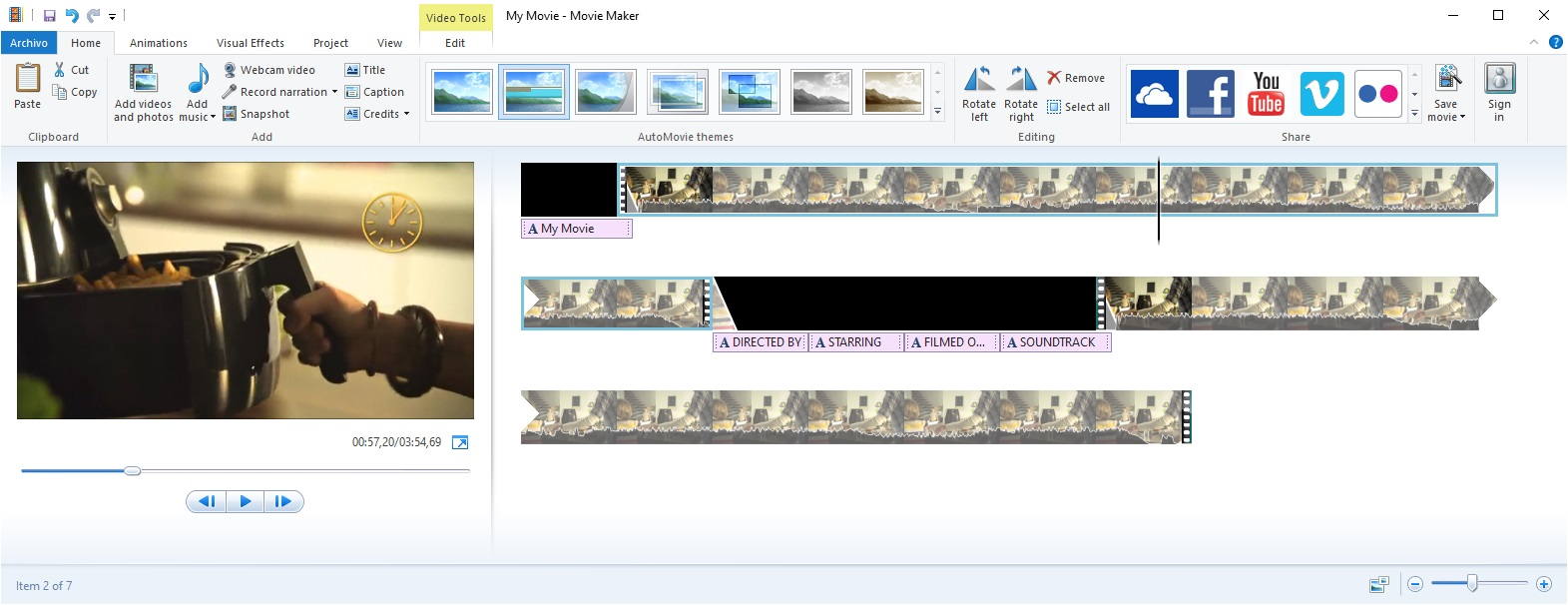Zoom in the timeline with plus
This screenshot has width=1568, height=605.
tap(1544, 584)
